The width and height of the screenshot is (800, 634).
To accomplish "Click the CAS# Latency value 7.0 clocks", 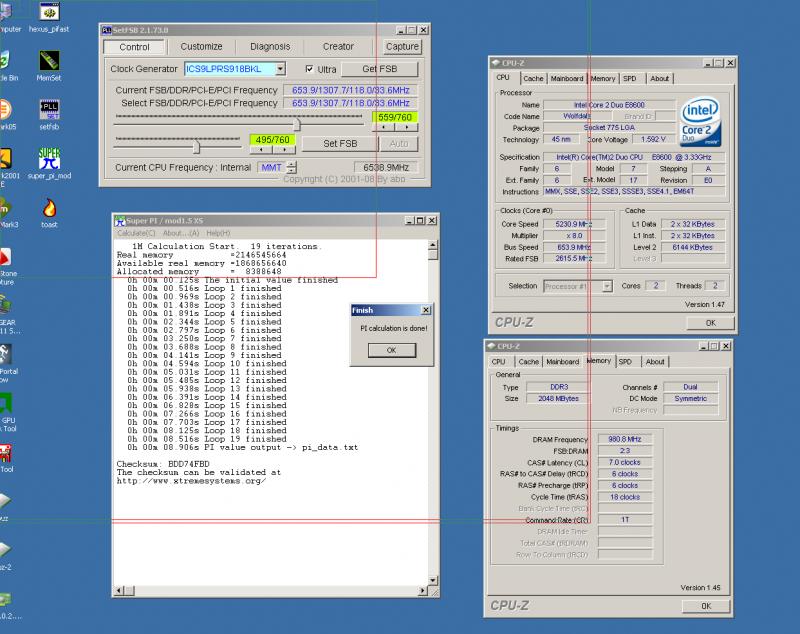I will (625, 463).
